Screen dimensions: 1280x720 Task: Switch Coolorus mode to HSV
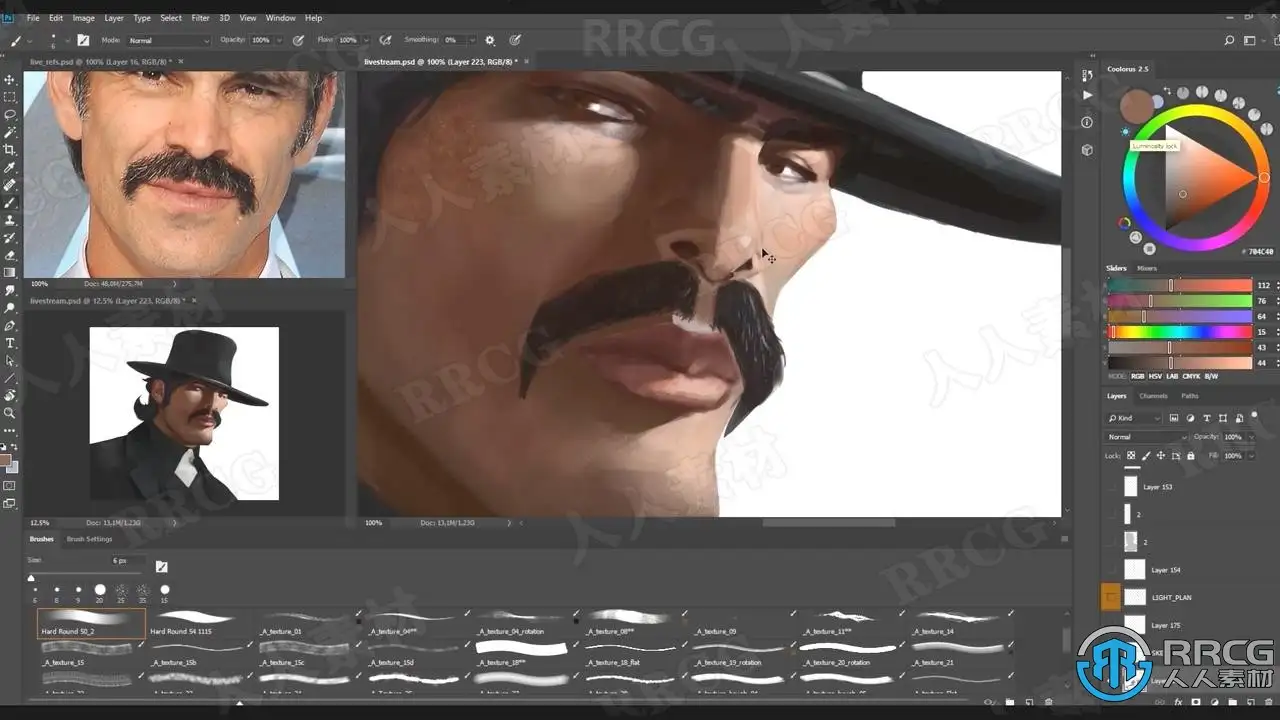click(1156, 376)
